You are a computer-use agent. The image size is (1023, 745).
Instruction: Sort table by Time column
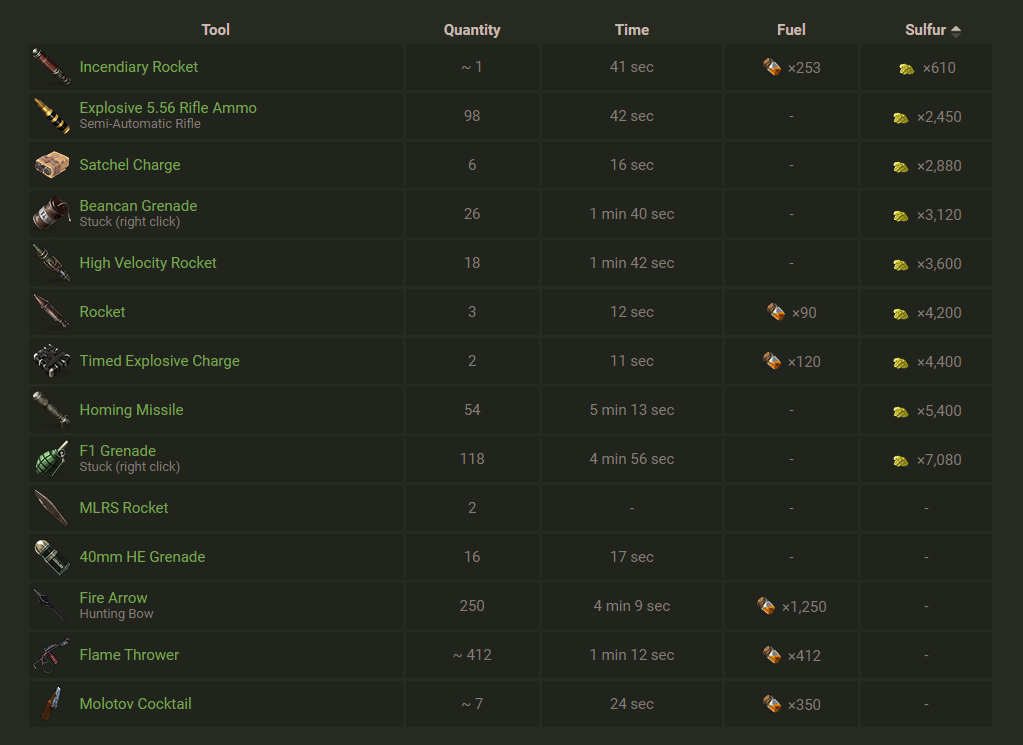coord(632,30)
